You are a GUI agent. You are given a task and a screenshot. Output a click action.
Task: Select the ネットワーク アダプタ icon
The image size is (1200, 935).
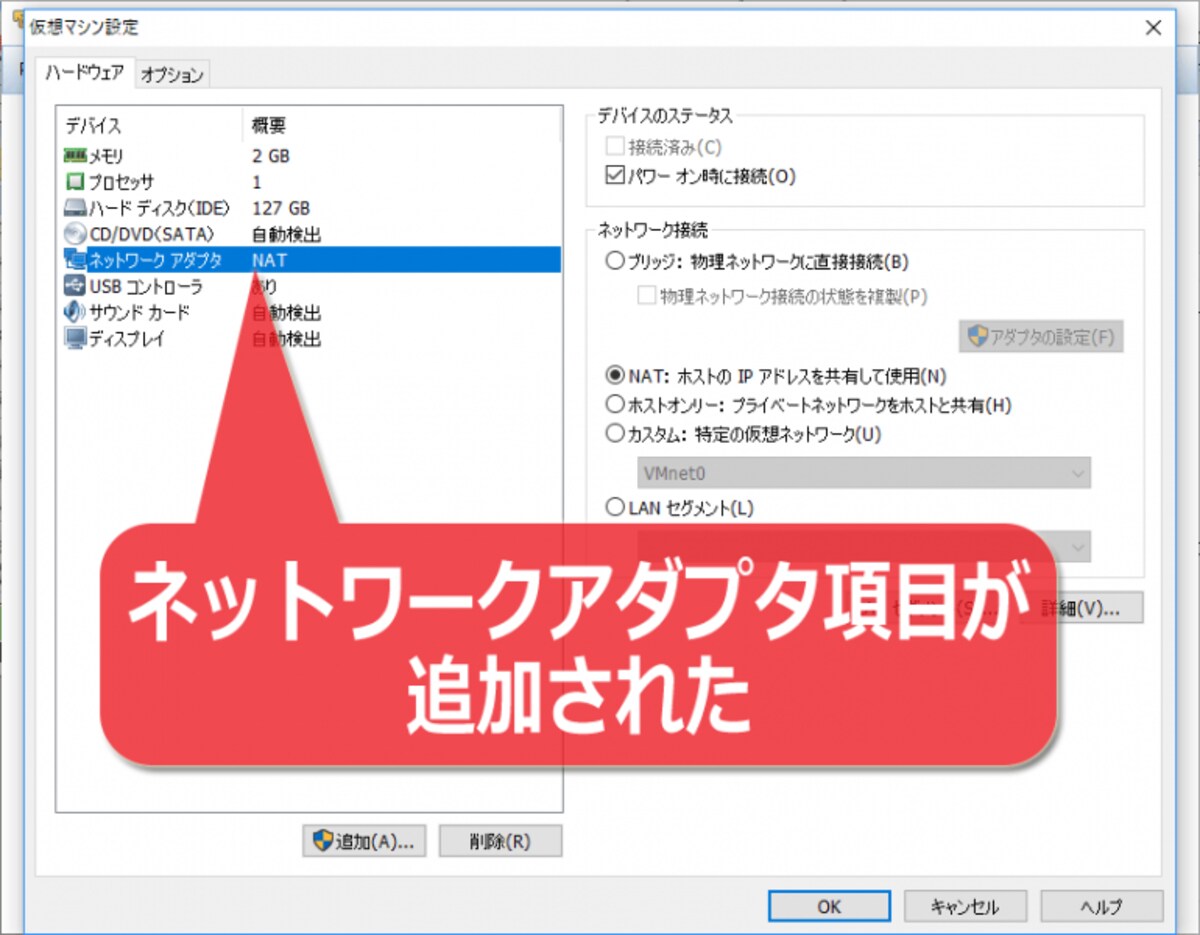[75, 260]
